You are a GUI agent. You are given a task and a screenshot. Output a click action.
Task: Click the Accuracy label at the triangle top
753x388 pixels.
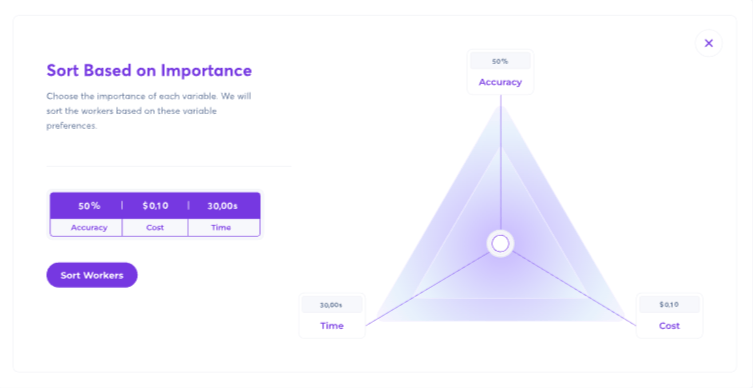(x=500, y=82)
